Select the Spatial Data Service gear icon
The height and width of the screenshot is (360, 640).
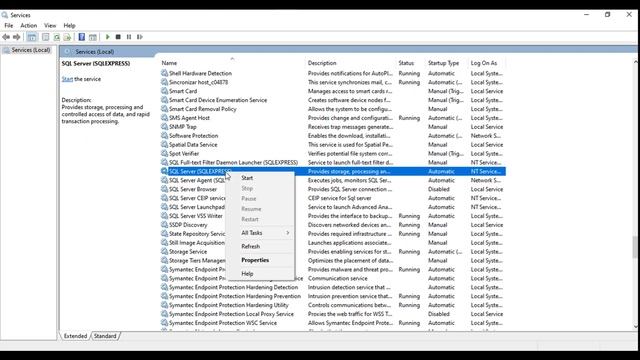click(164, 144)
